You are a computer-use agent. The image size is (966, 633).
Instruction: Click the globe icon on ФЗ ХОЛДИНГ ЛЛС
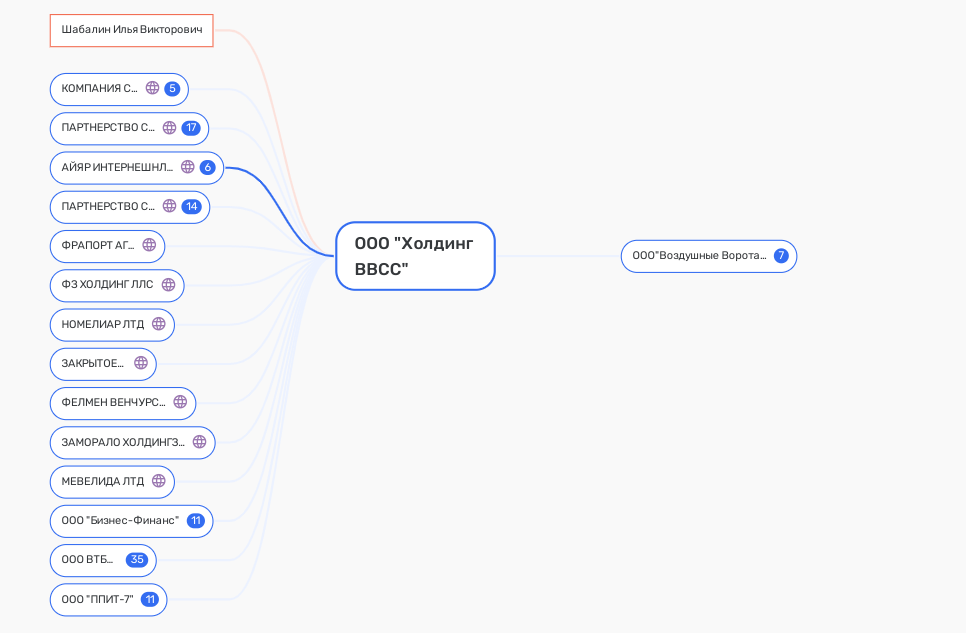pos(168,285)
